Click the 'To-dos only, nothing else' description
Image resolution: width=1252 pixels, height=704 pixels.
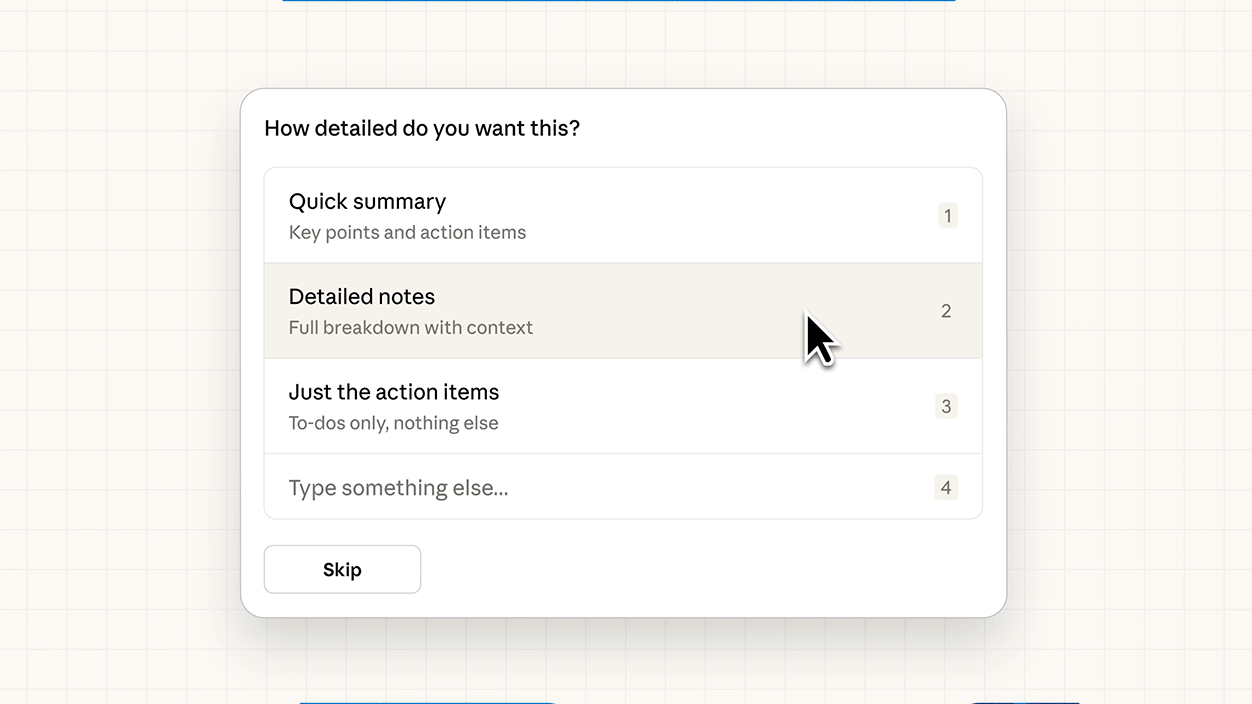pyautogui.click(x=393, y=424)
